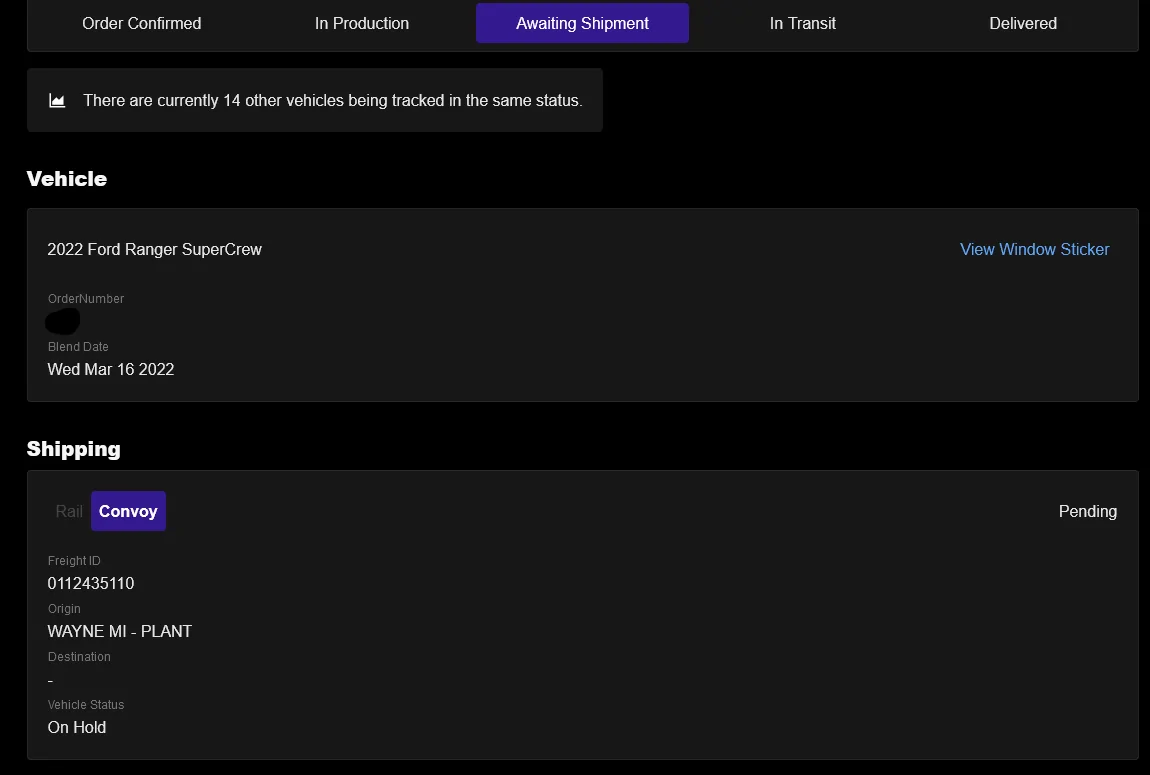Viewport: 1150px width, 775px height.
Task: Click the On Hold vehicle status value
Action: point(77,727)
